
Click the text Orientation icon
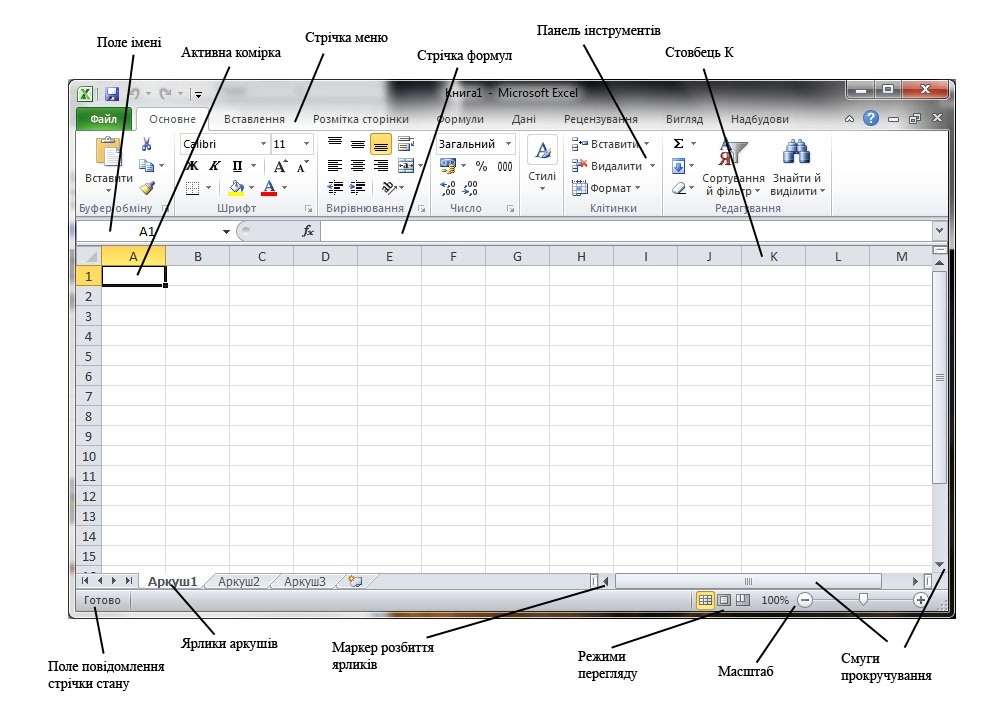click(x=389, y=187)
